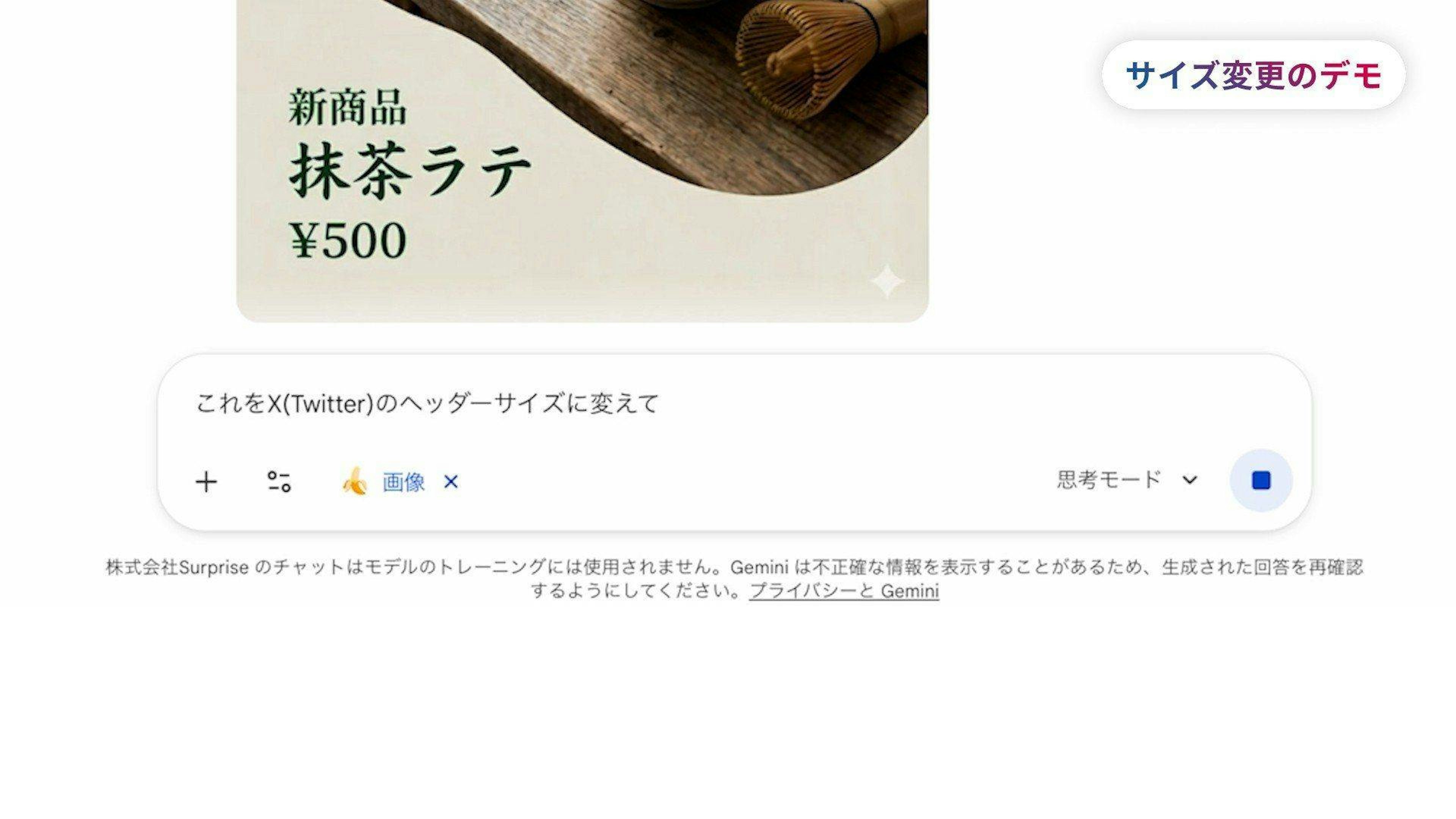
Task: Open the tools sliders icon
Action: 279,482
